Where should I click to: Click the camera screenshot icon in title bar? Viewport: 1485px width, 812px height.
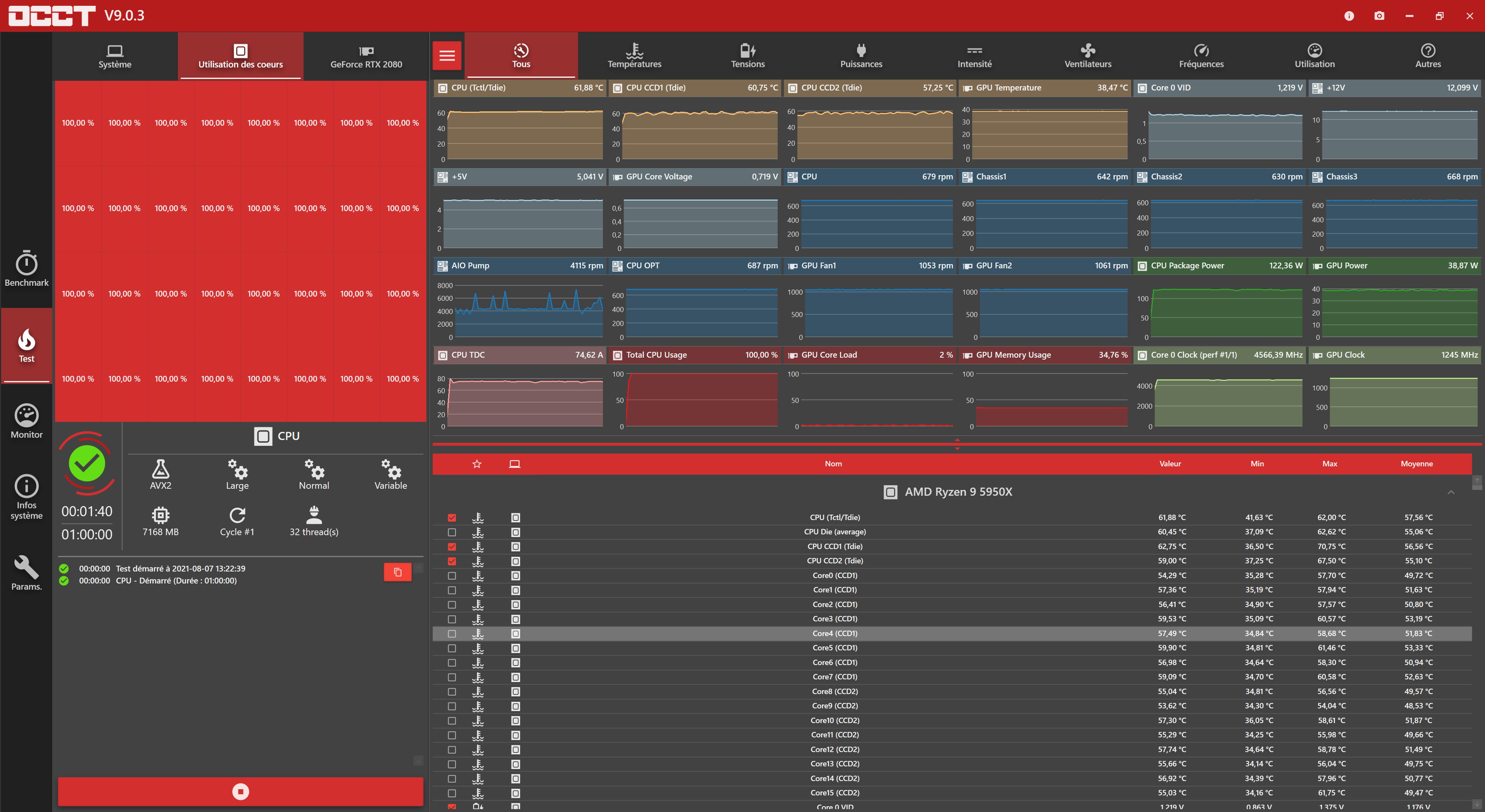click(x=1379, y=15)
